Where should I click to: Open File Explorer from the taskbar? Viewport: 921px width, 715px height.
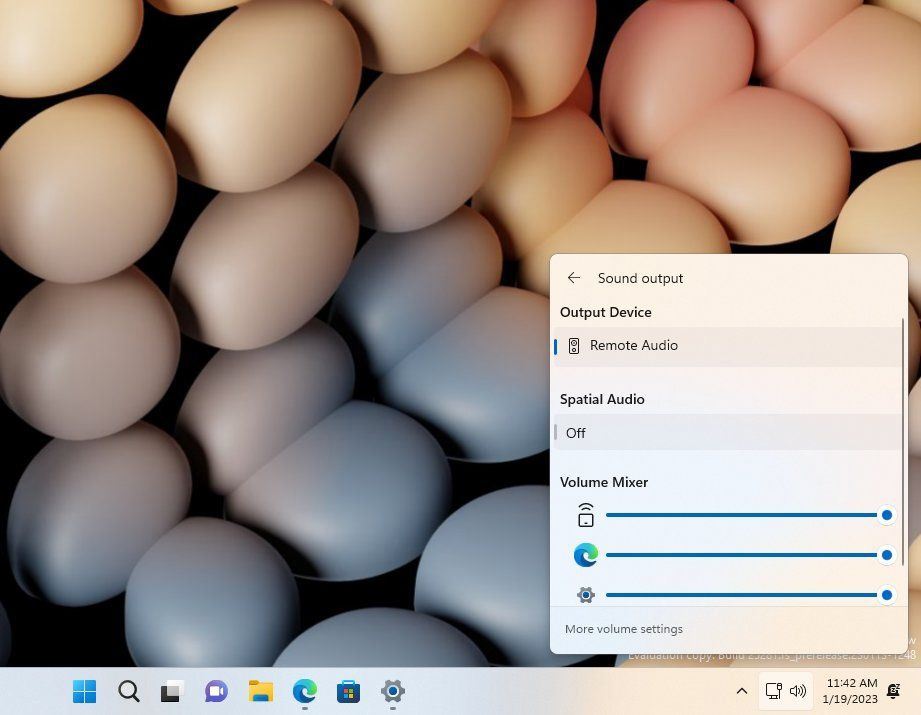click(x=260, y=691)
